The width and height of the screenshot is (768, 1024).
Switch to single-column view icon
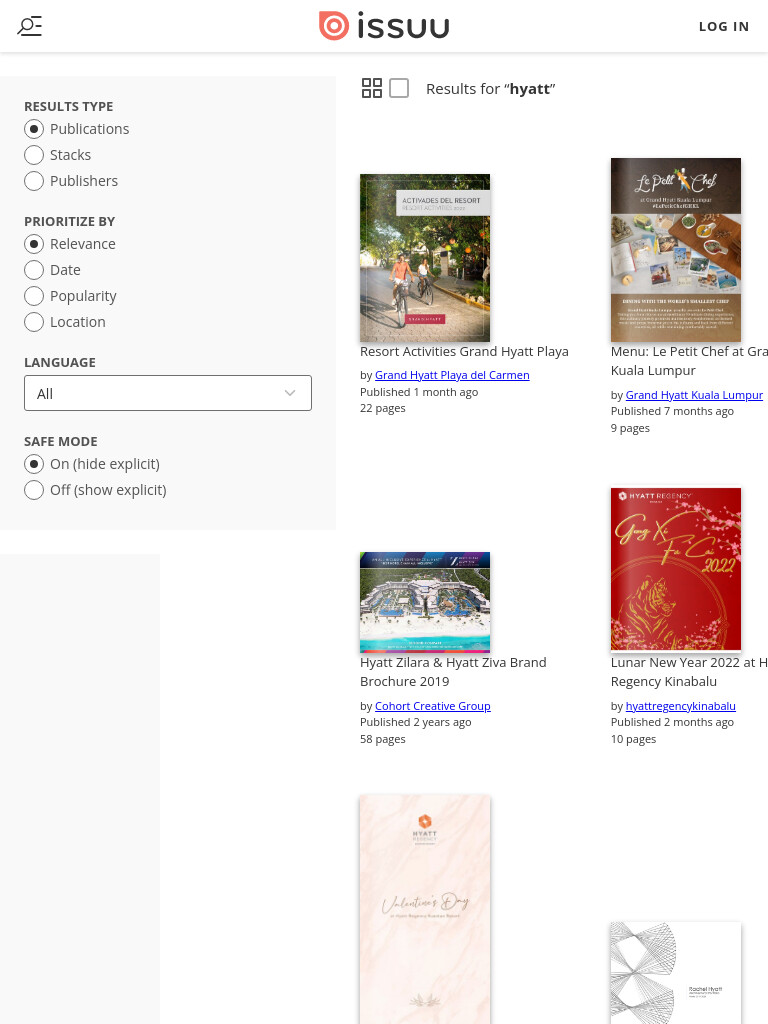click(x=399, y=88)
